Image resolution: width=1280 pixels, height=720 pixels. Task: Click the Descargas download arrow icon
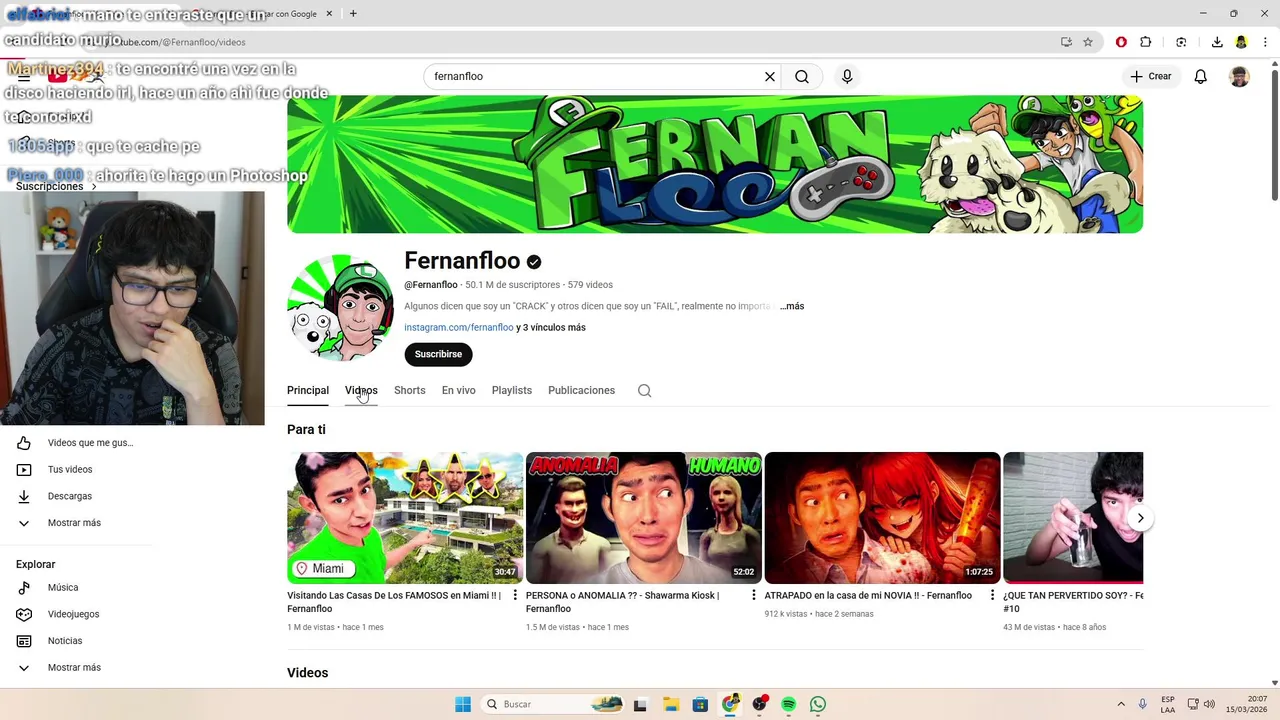24,496
